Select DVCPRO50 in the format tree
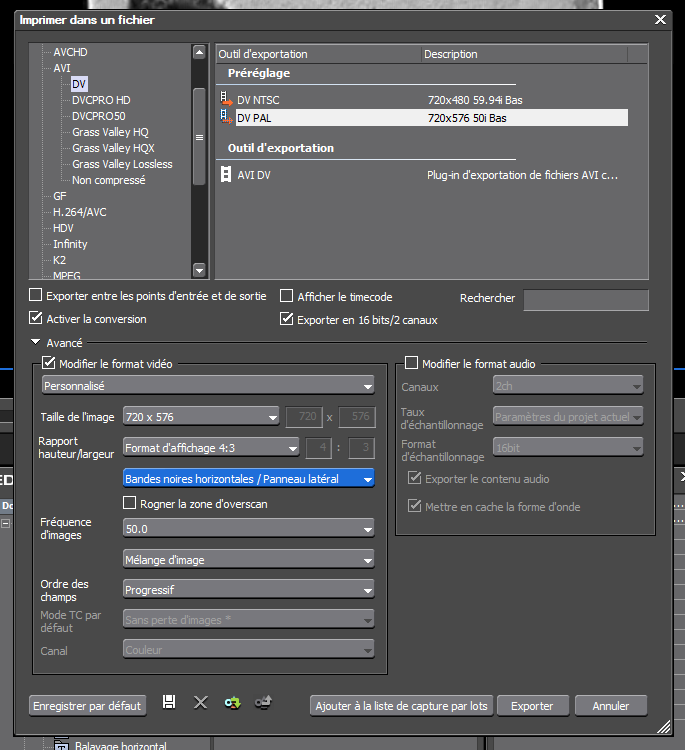The image size is (685, 750). click(x=99, y=116)
